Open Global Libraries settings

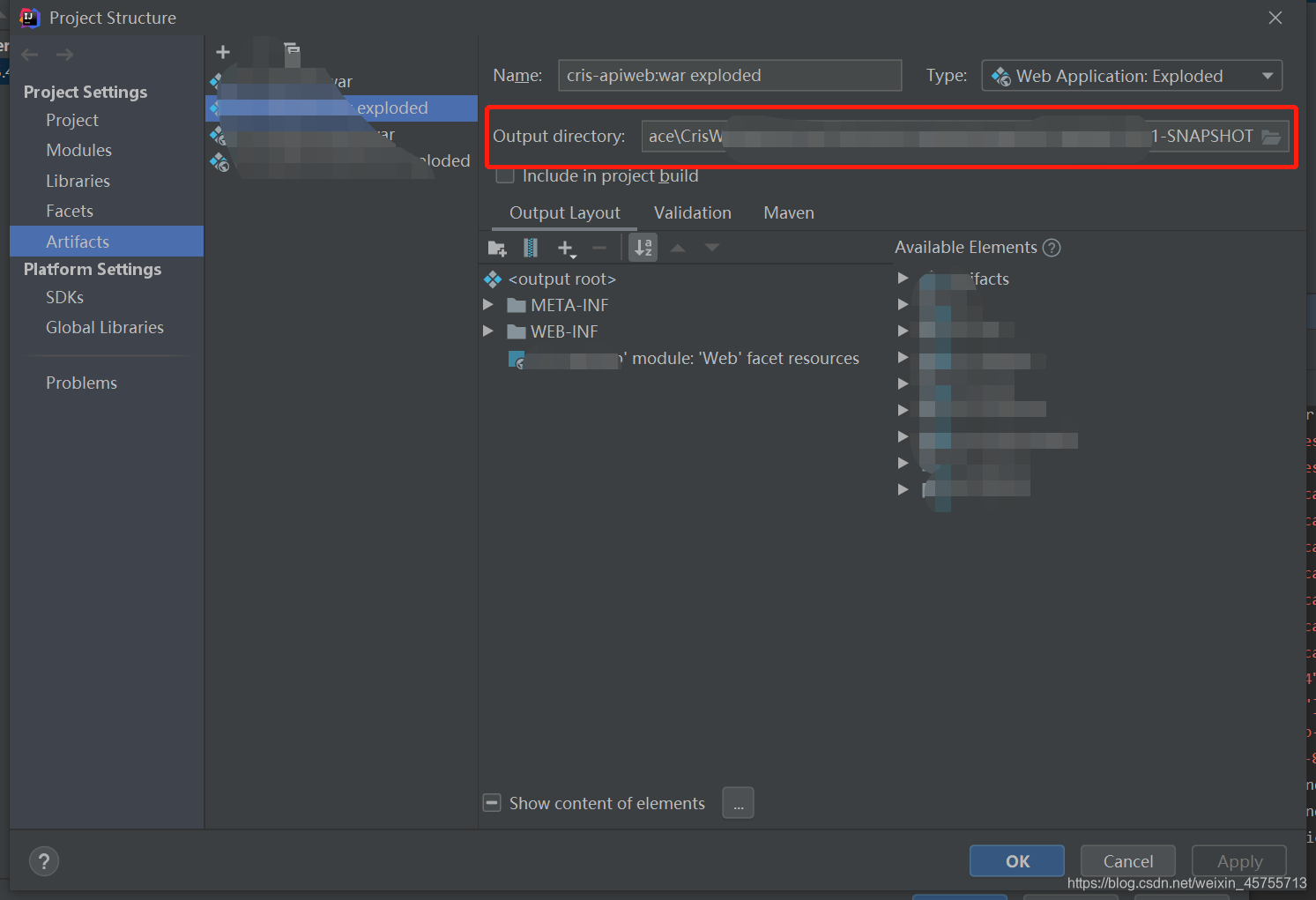105,328
